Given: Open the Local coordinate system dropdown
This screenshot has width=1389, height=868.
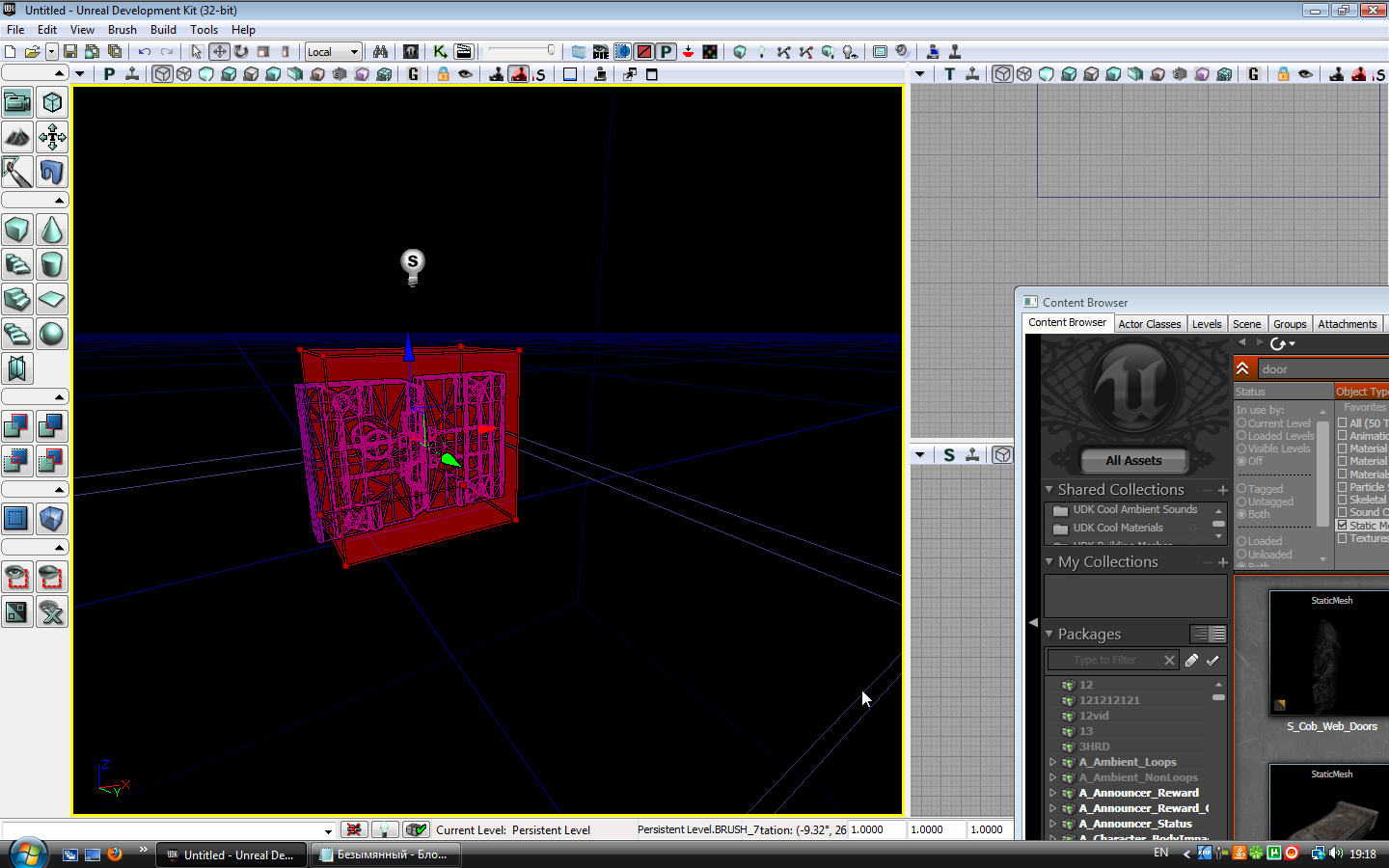Looking at the screenshot, I should (333, 52).
